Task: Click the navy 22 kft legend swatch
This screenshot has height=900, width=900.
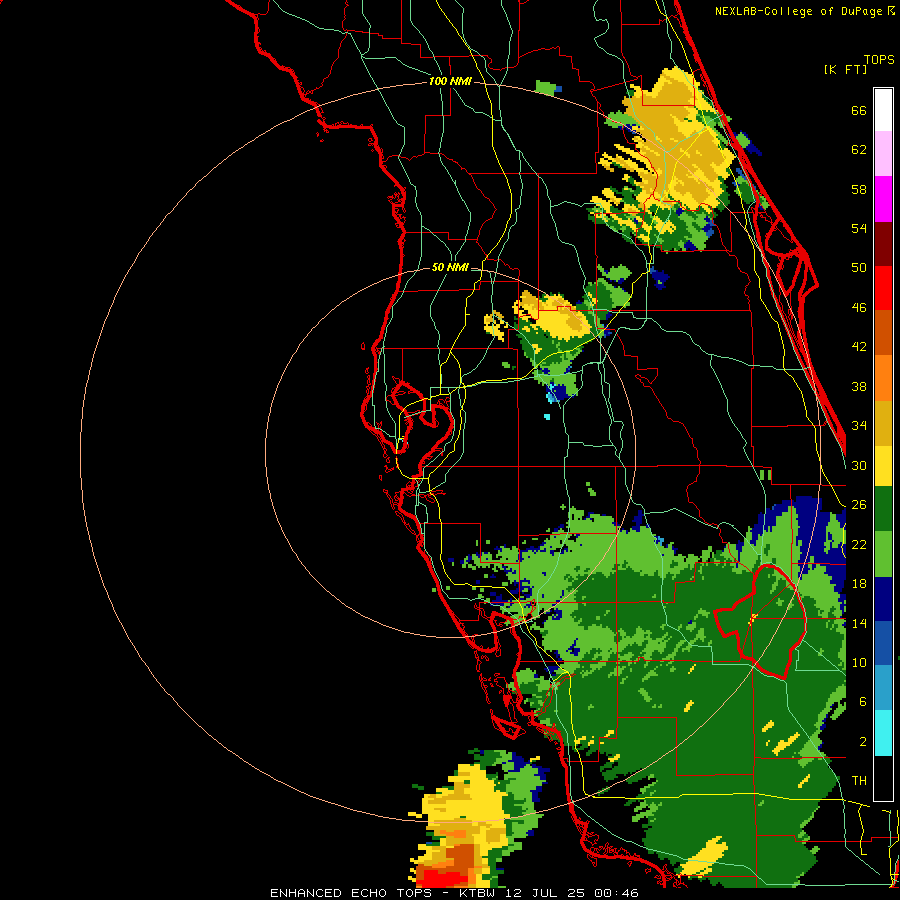Action: (x=883, y=599)
